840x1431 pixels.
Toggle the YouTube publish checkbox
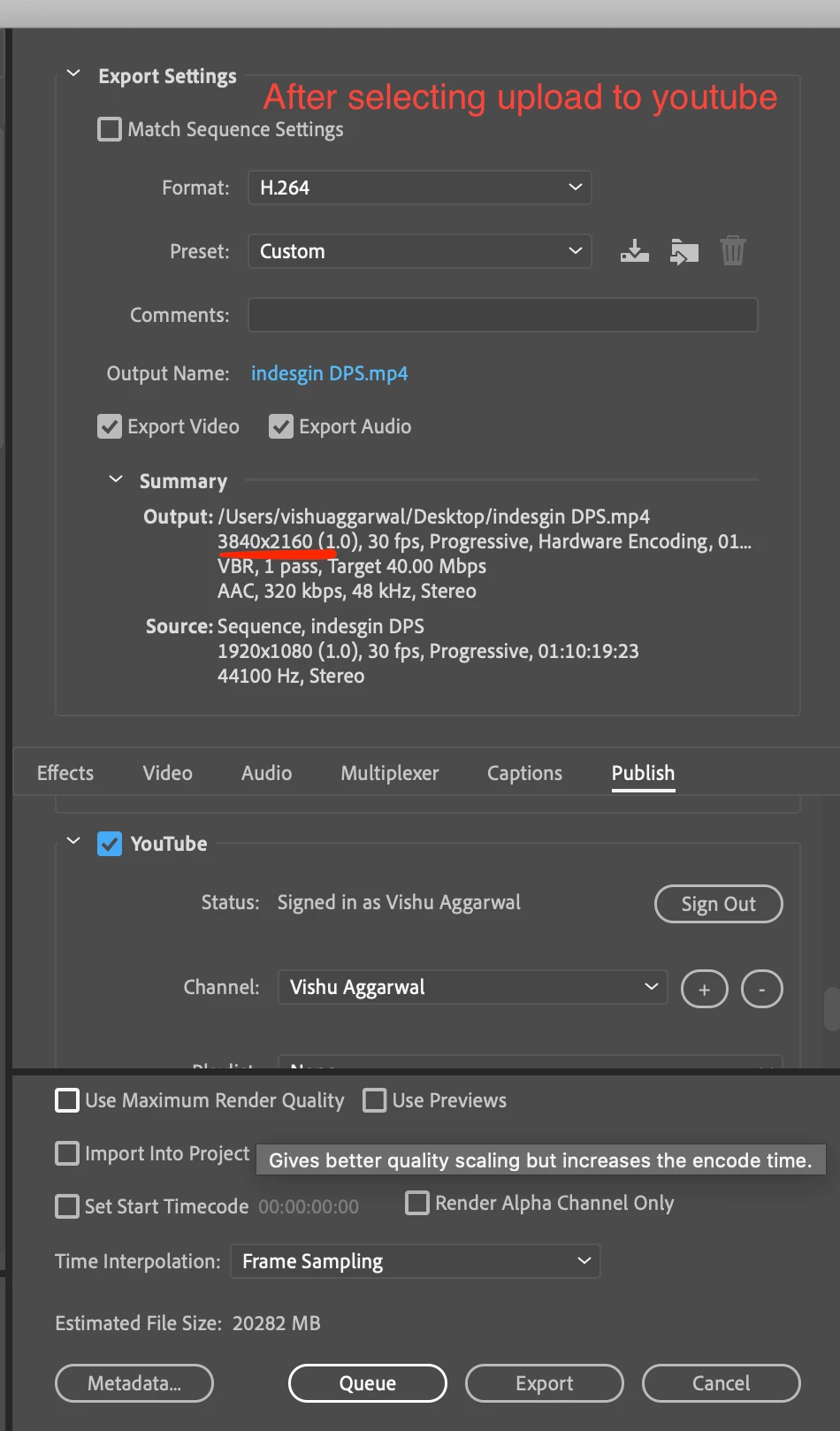coord(110,844)
